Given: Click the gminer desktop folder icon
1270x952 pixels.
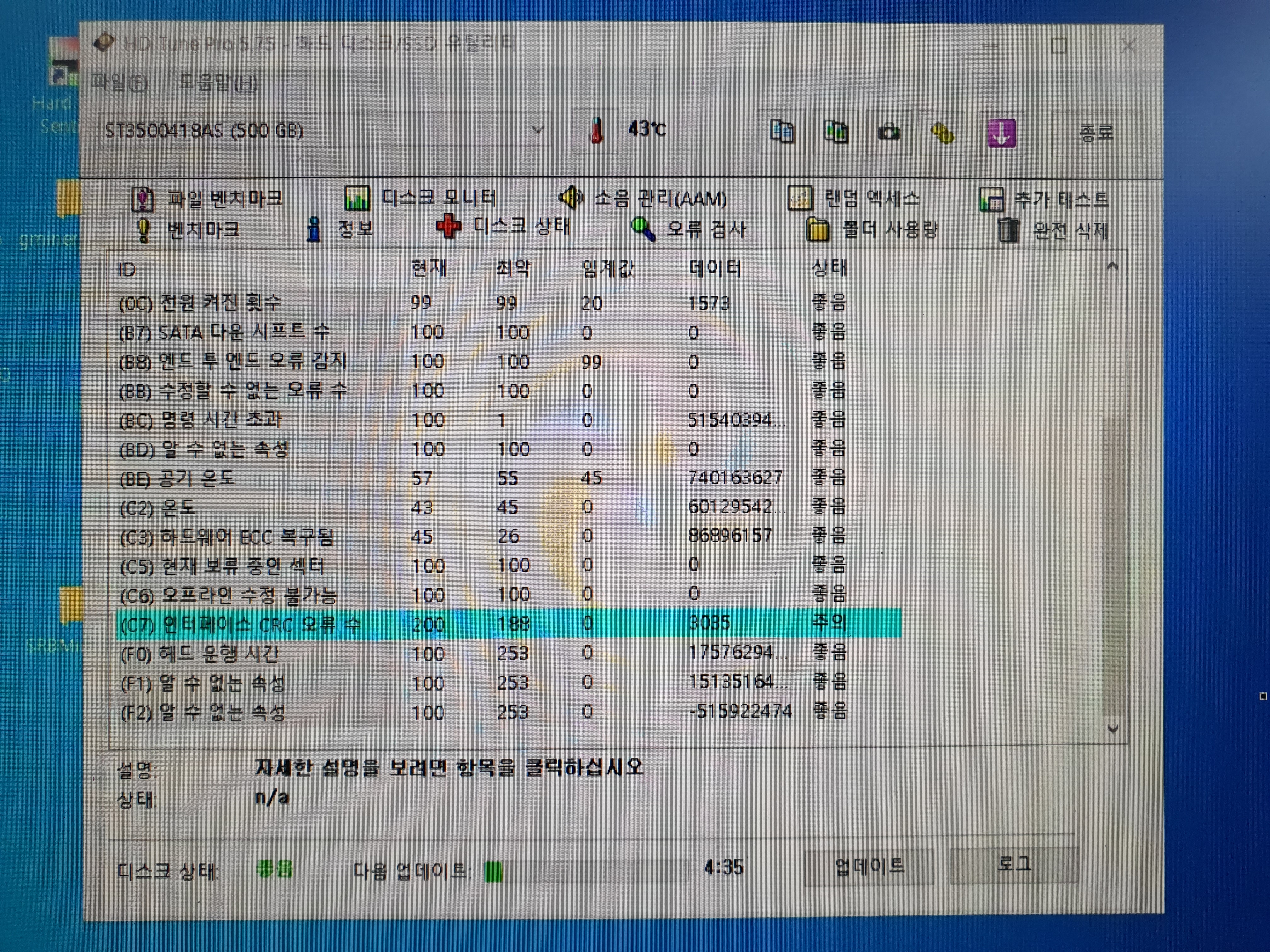Looking at the screenshot, I should pos(68,199).
